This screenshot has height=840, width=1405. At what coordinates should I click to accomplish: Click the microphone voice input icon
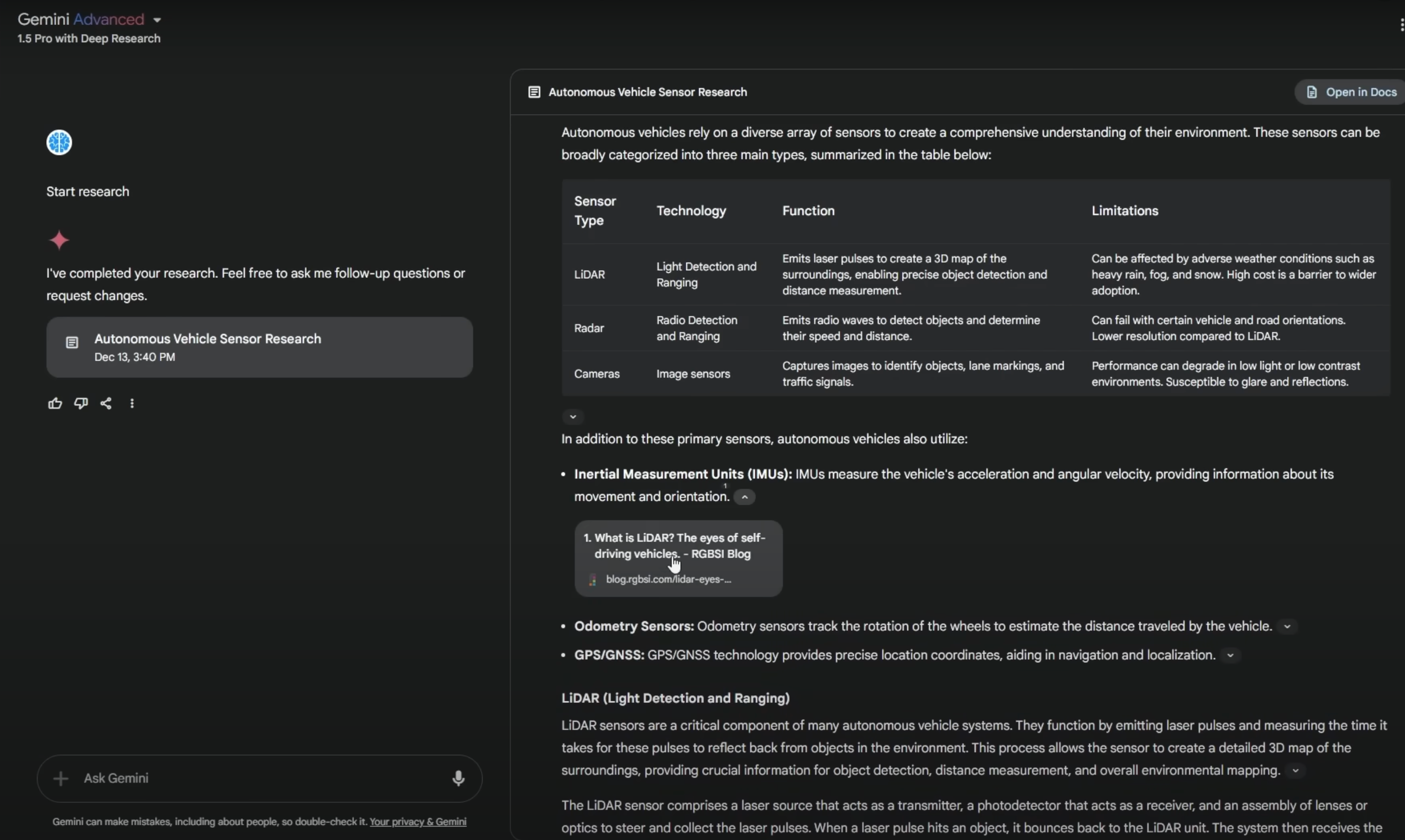coord(458,779)
